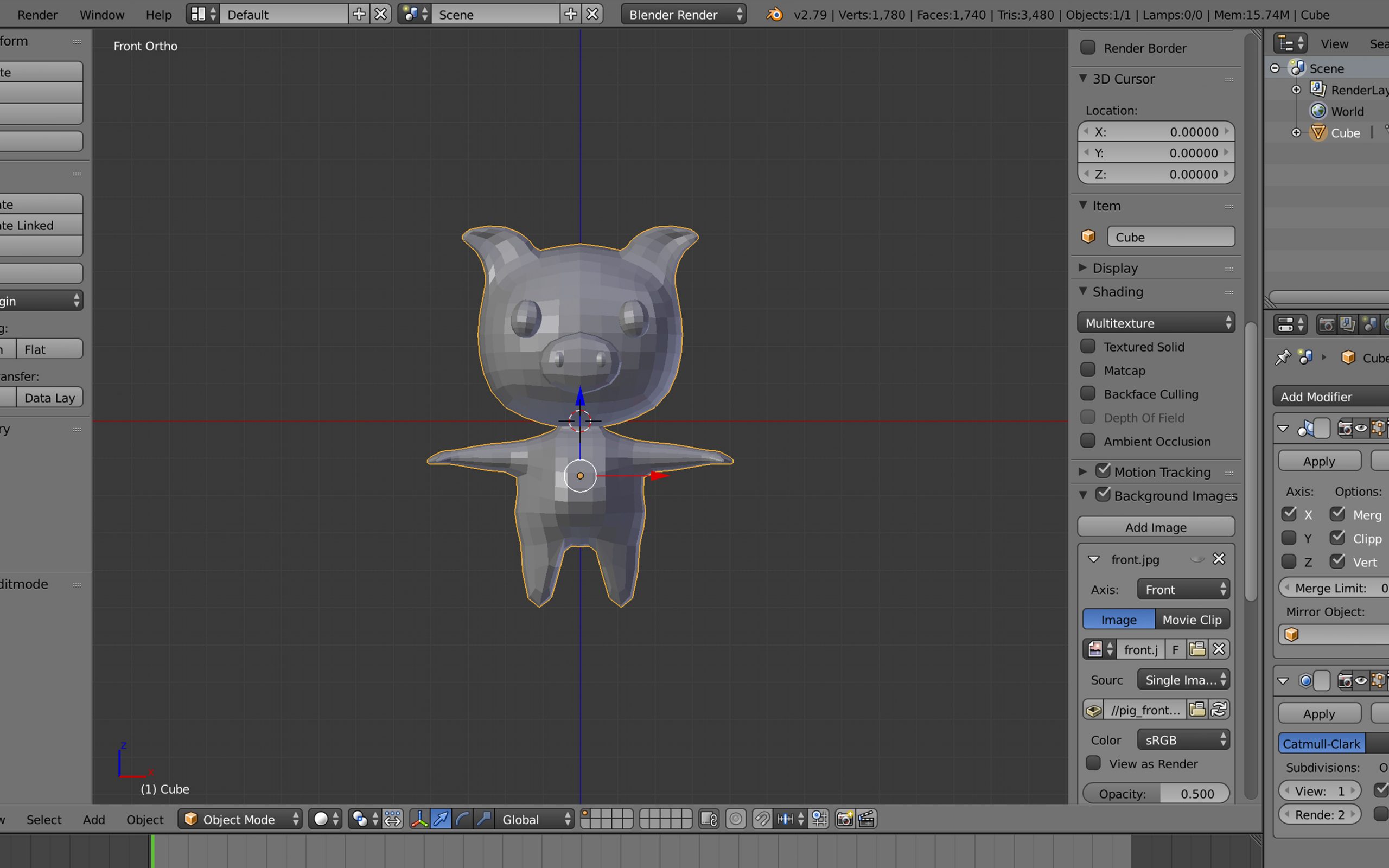Open the Multitexture shading dropdown
This screenshot has width=1389, height=868.
pos(1155,323)
